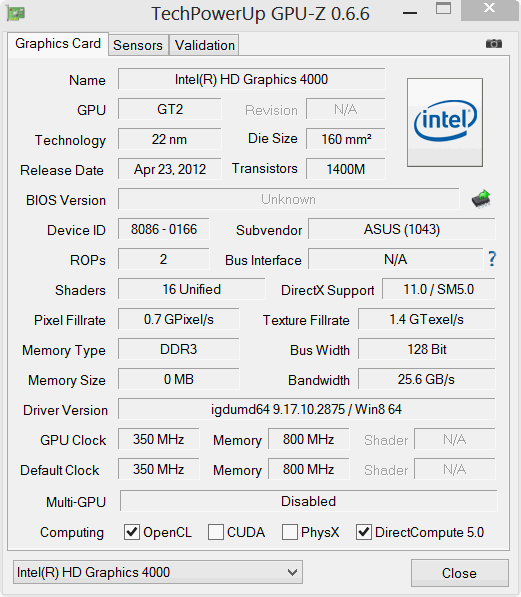Uncheck the DirectCompute 5.0 checkbox

point(364,532)
